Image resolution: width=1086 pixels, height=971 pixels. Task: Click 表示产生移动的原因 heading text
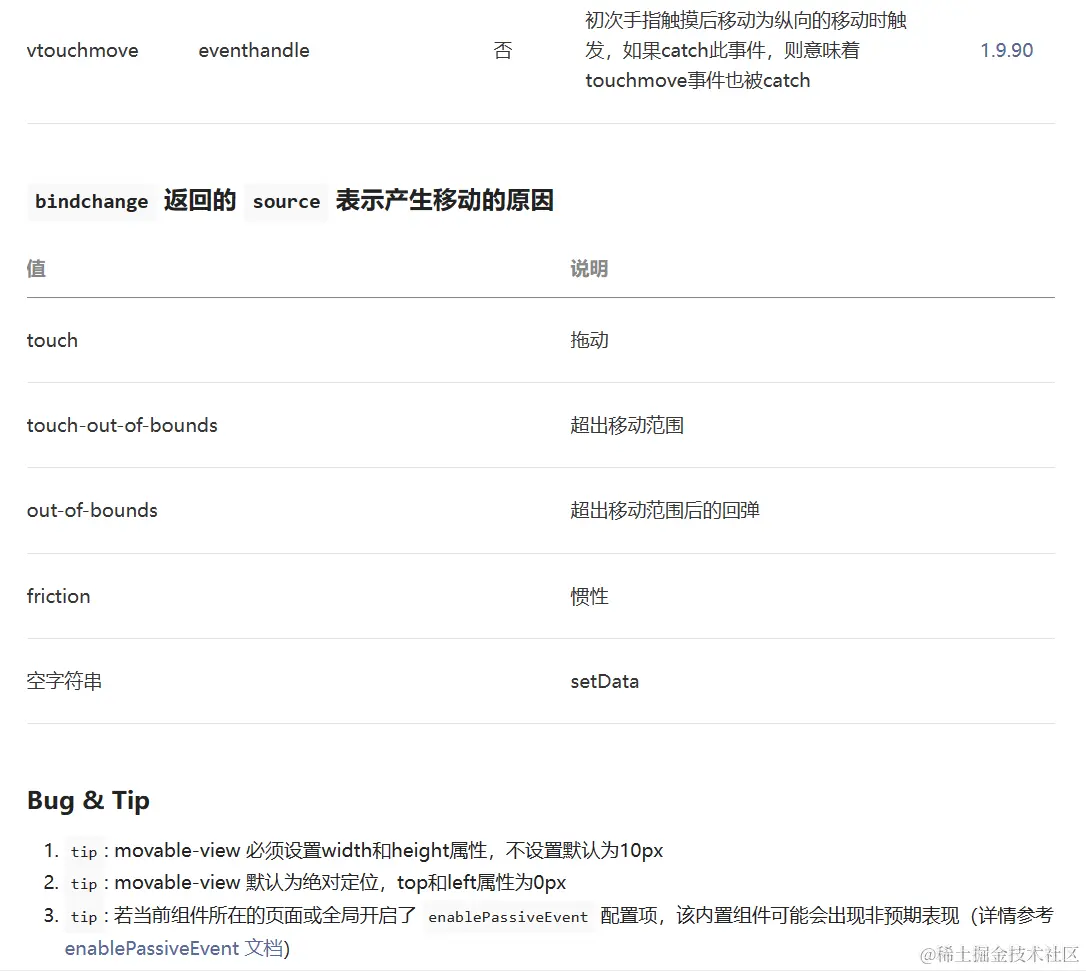click(x=445, y=201)
